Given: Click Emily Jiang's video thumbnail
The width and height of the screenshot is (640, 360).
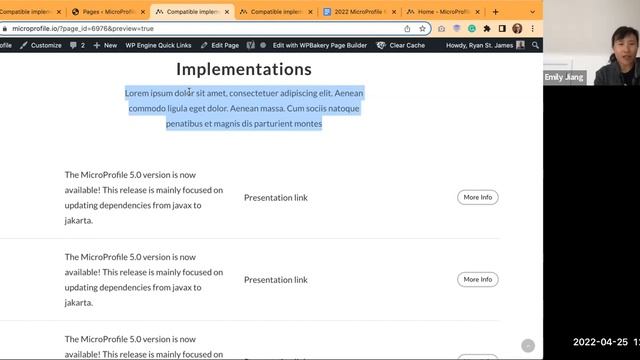Looking at the screenshot, I should click(591, 43).
